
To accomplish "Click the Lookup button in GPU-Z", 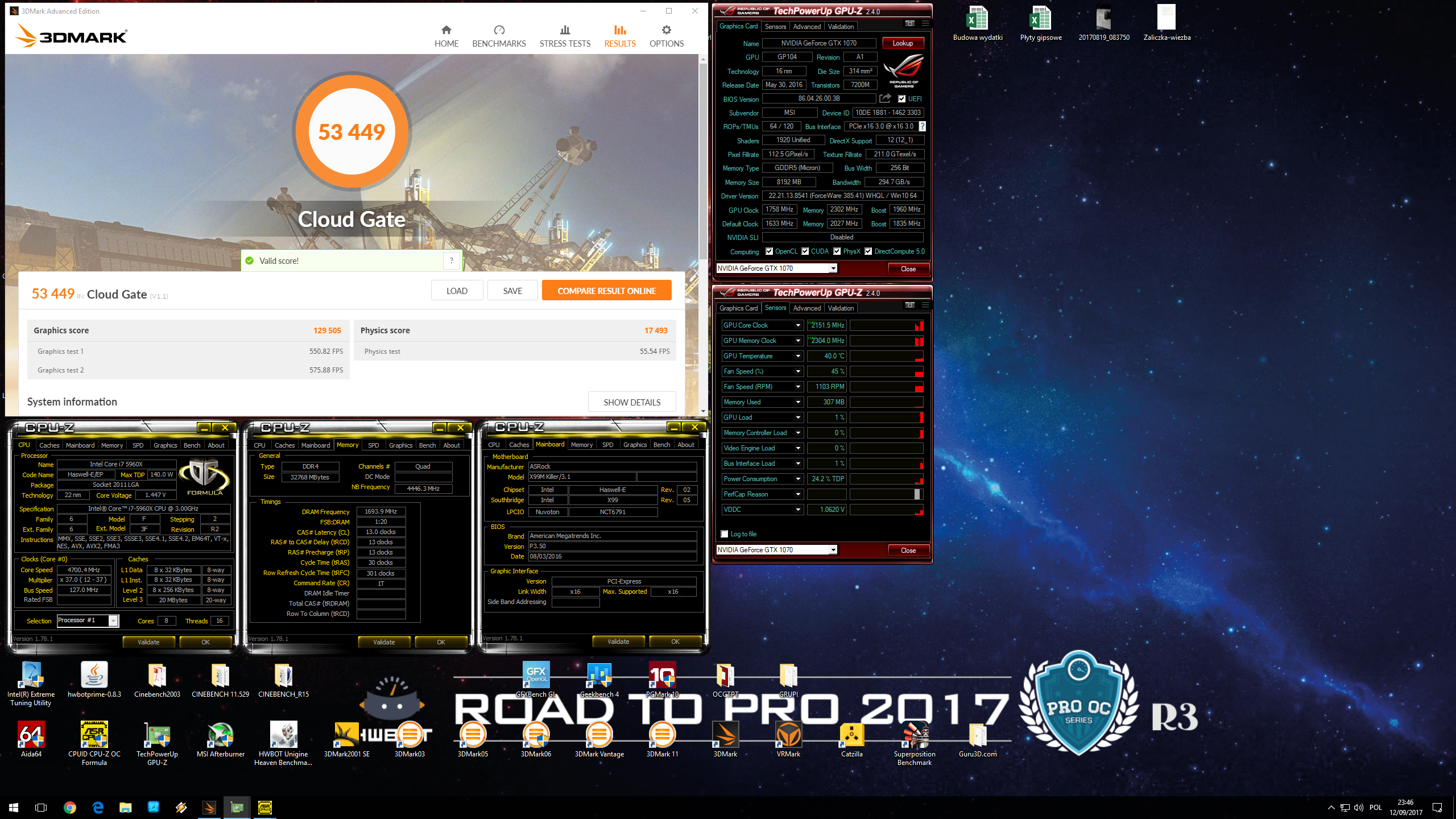I will [x=903, y=43].
